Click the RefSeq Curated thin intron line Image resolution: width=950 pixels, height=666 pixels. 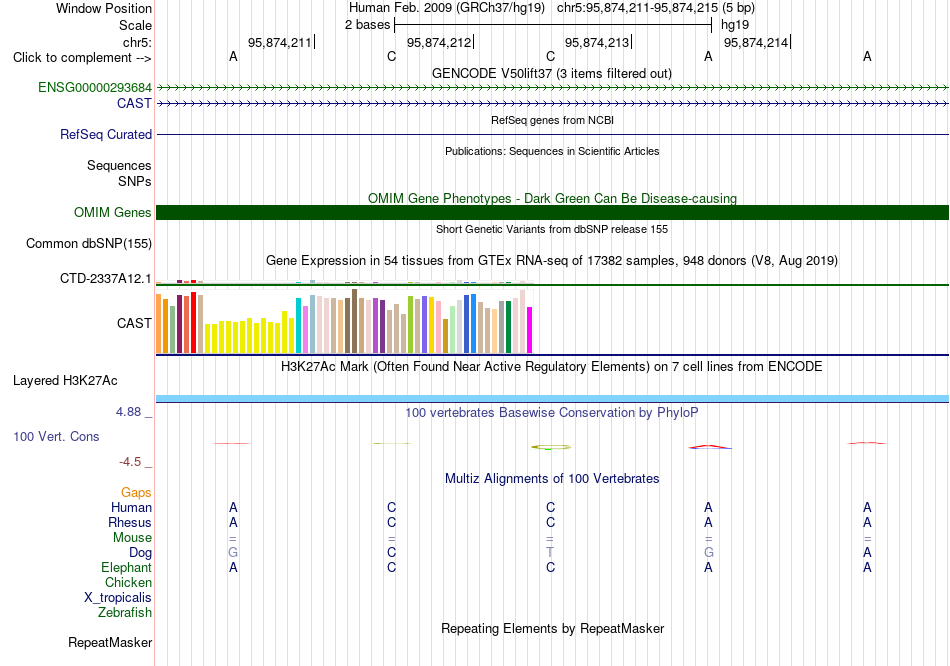tap(552, 135)
